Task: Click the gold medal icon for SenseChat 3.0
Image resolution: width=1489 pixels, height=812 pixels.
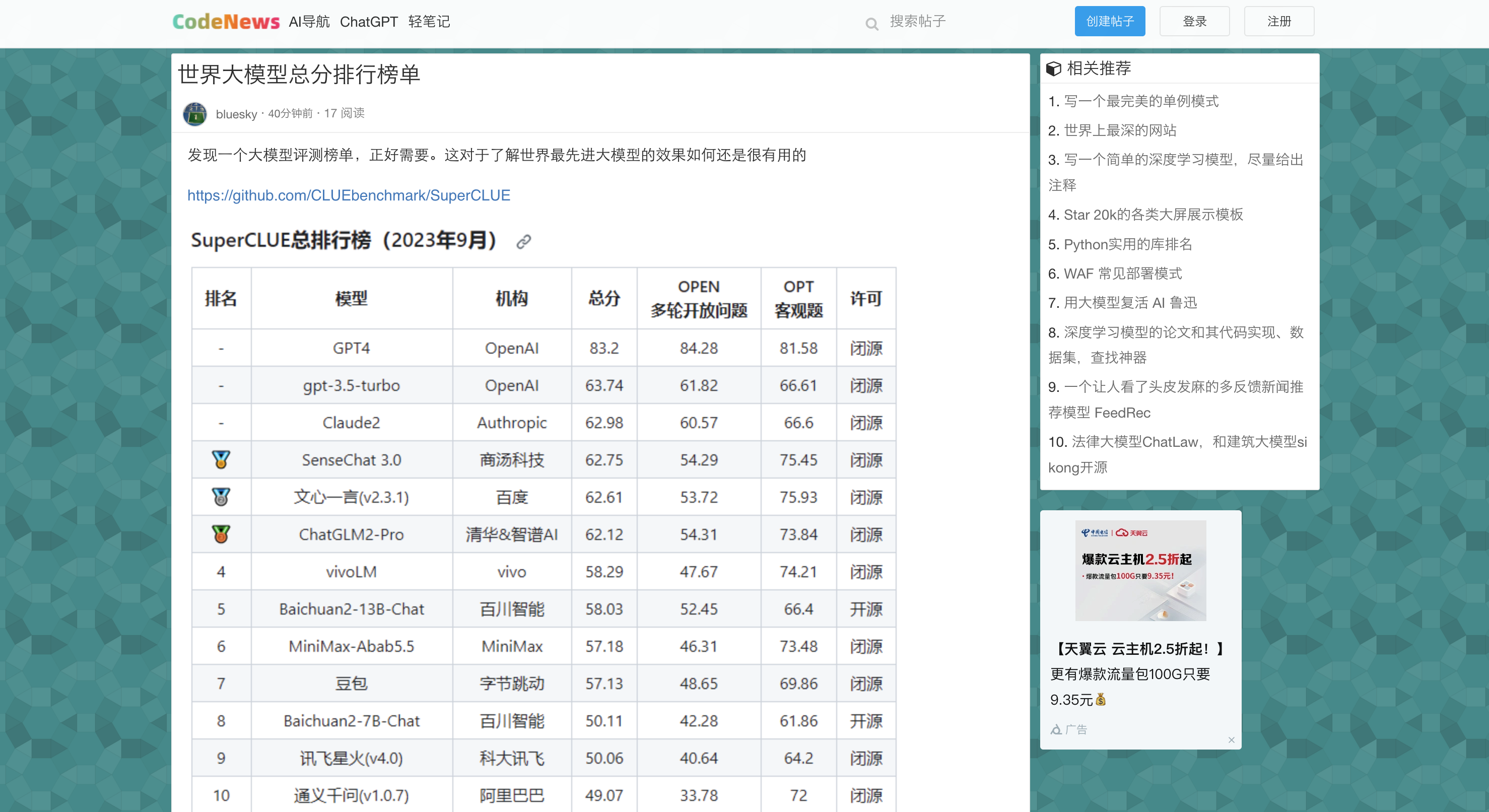Action: 221,459
